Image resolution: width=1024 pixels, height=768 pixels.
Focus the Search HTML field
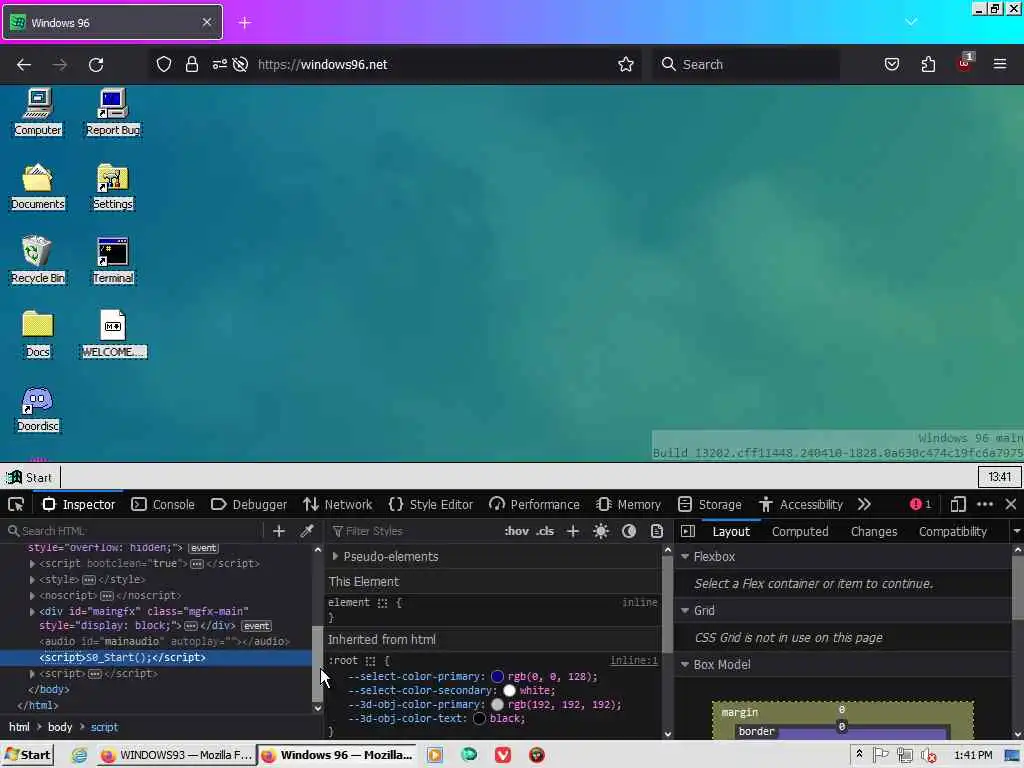pyautogui.click(x=134, y=531)
